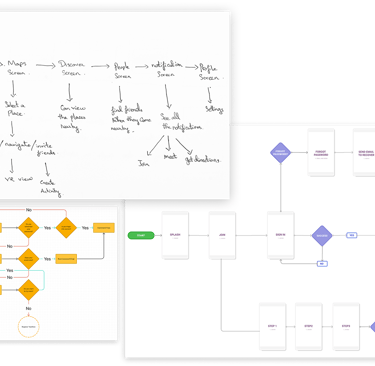Click the handwritten 'notification Screen' text
The height and width of the screenshot is (366, 375).
167,69
